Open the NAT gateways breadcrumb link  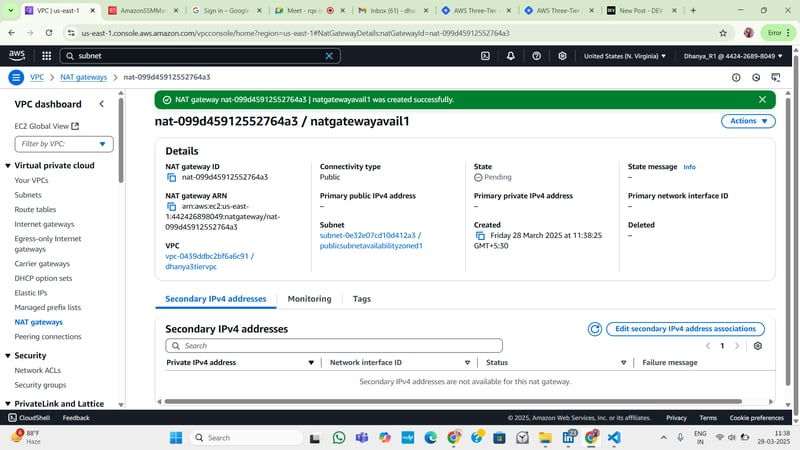84,78
